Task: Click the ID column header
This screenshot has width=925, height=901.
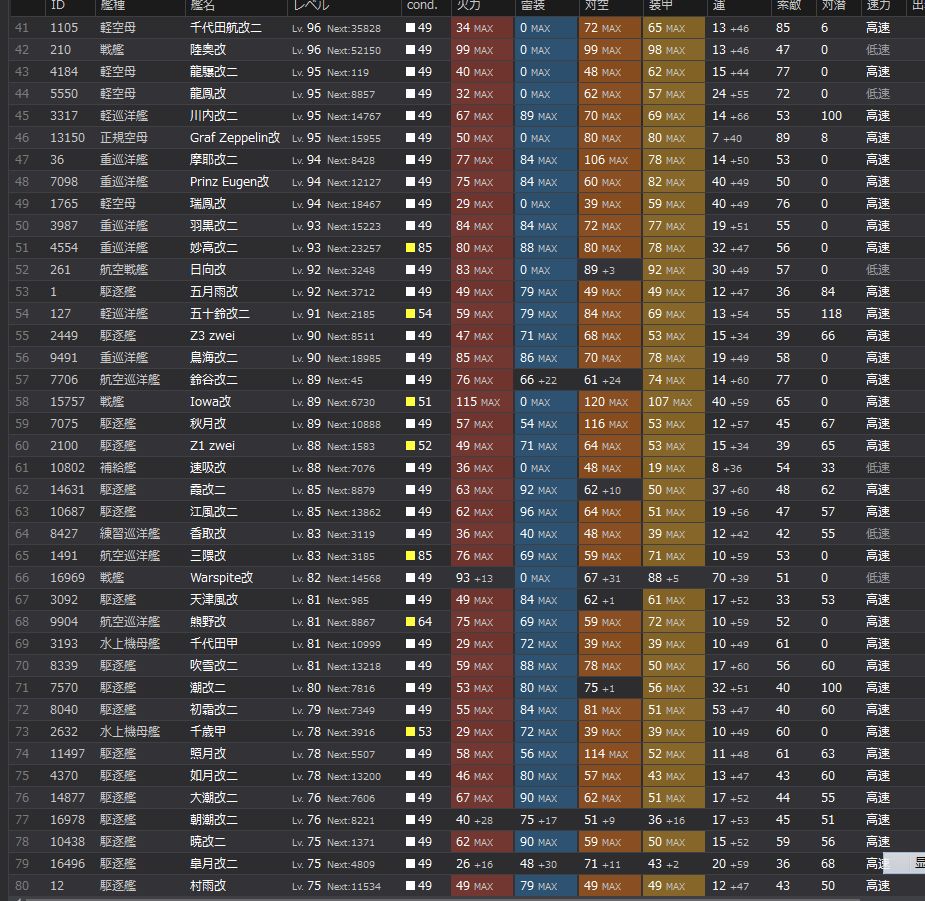Action: (69, 6)
